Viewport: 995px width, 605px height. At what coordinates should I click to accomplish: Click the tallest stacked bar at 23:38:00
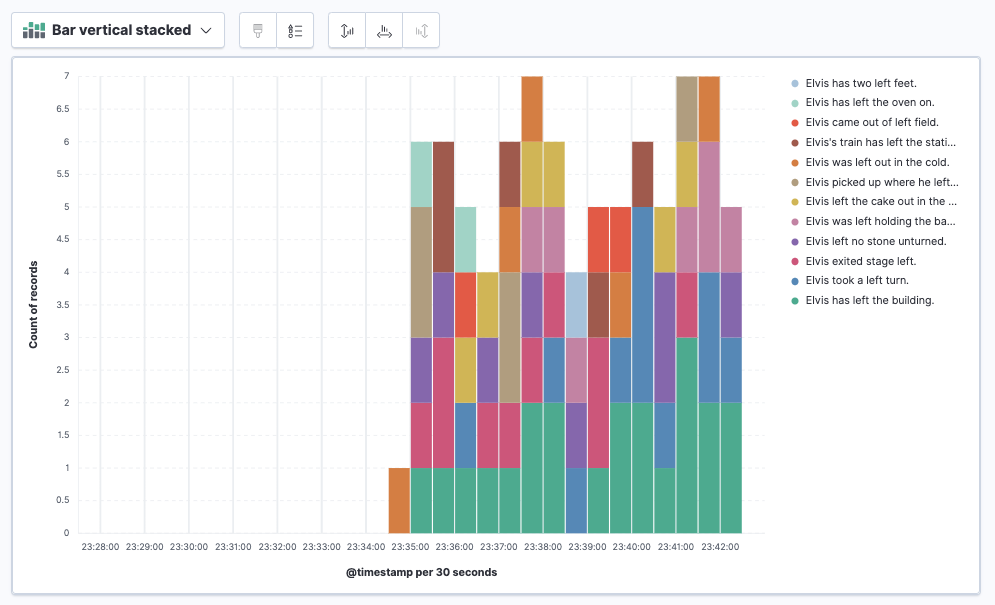[530, 300]
